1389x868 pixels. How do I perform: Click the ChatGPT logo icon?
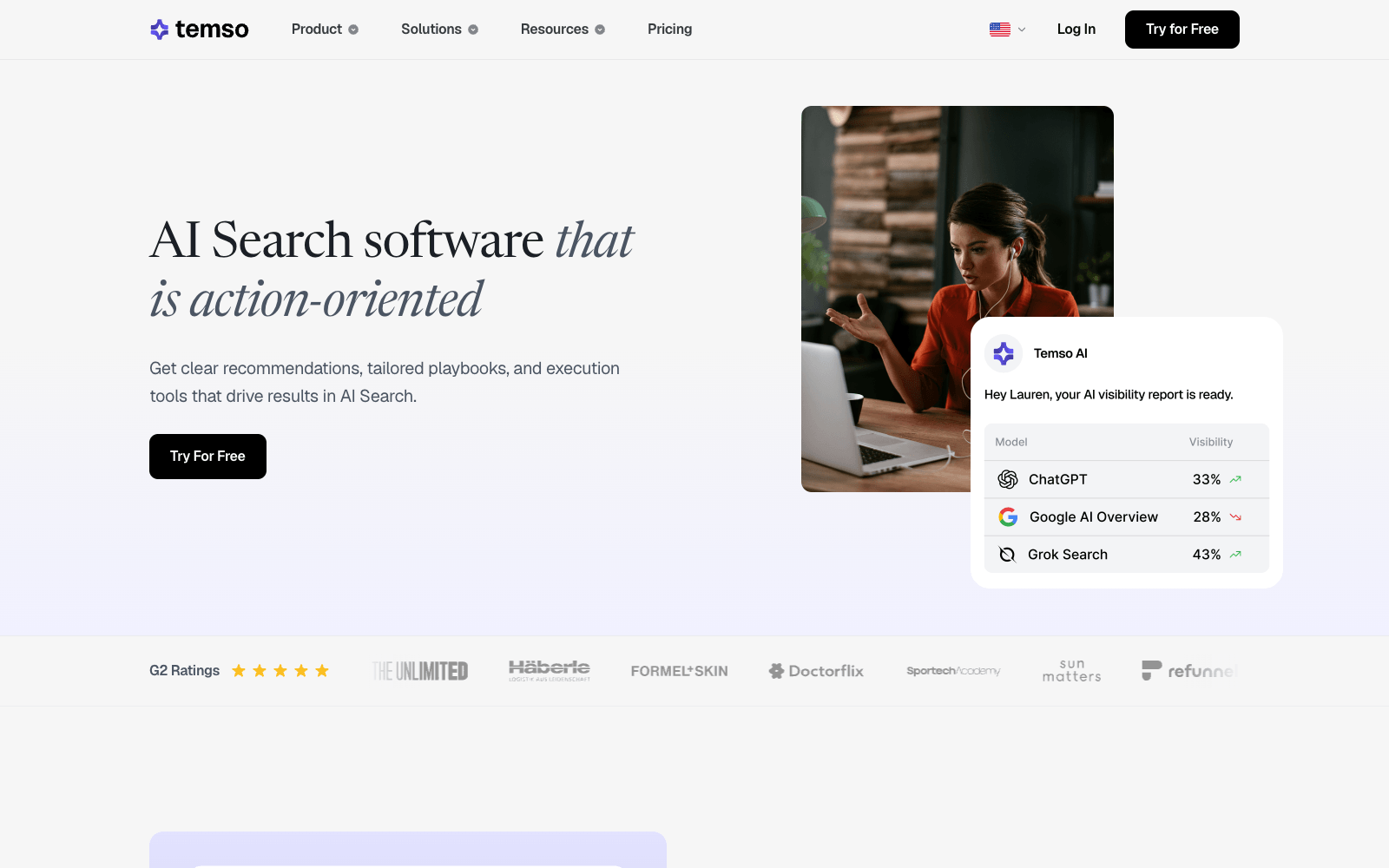(x=1008, y=479)
